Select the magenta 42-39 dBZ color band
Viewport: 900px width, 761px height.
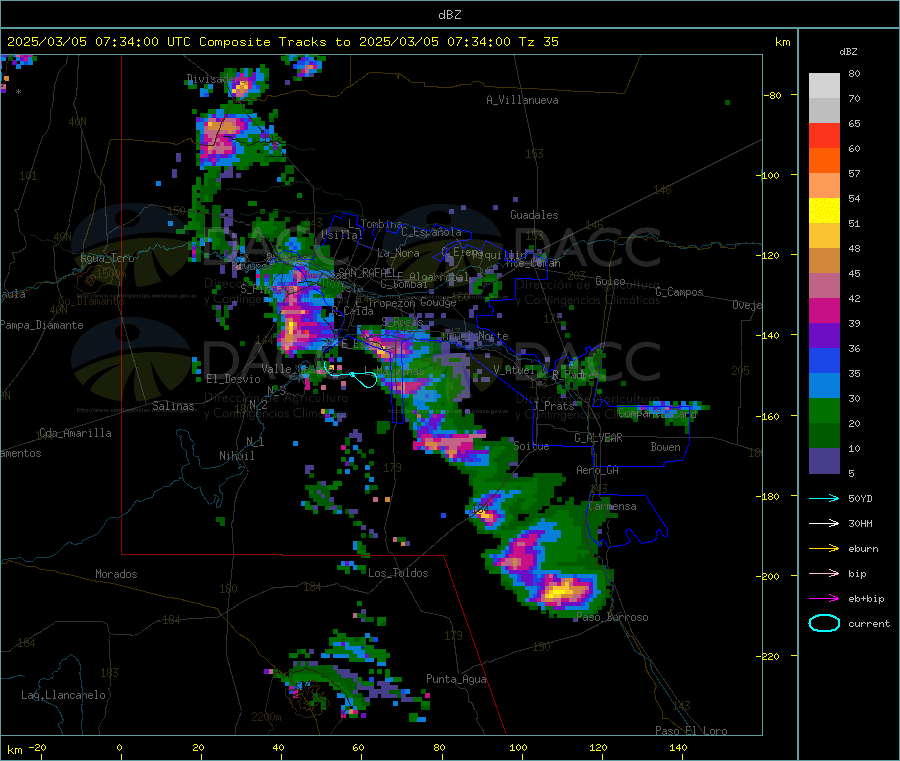[x=824, y=310]
